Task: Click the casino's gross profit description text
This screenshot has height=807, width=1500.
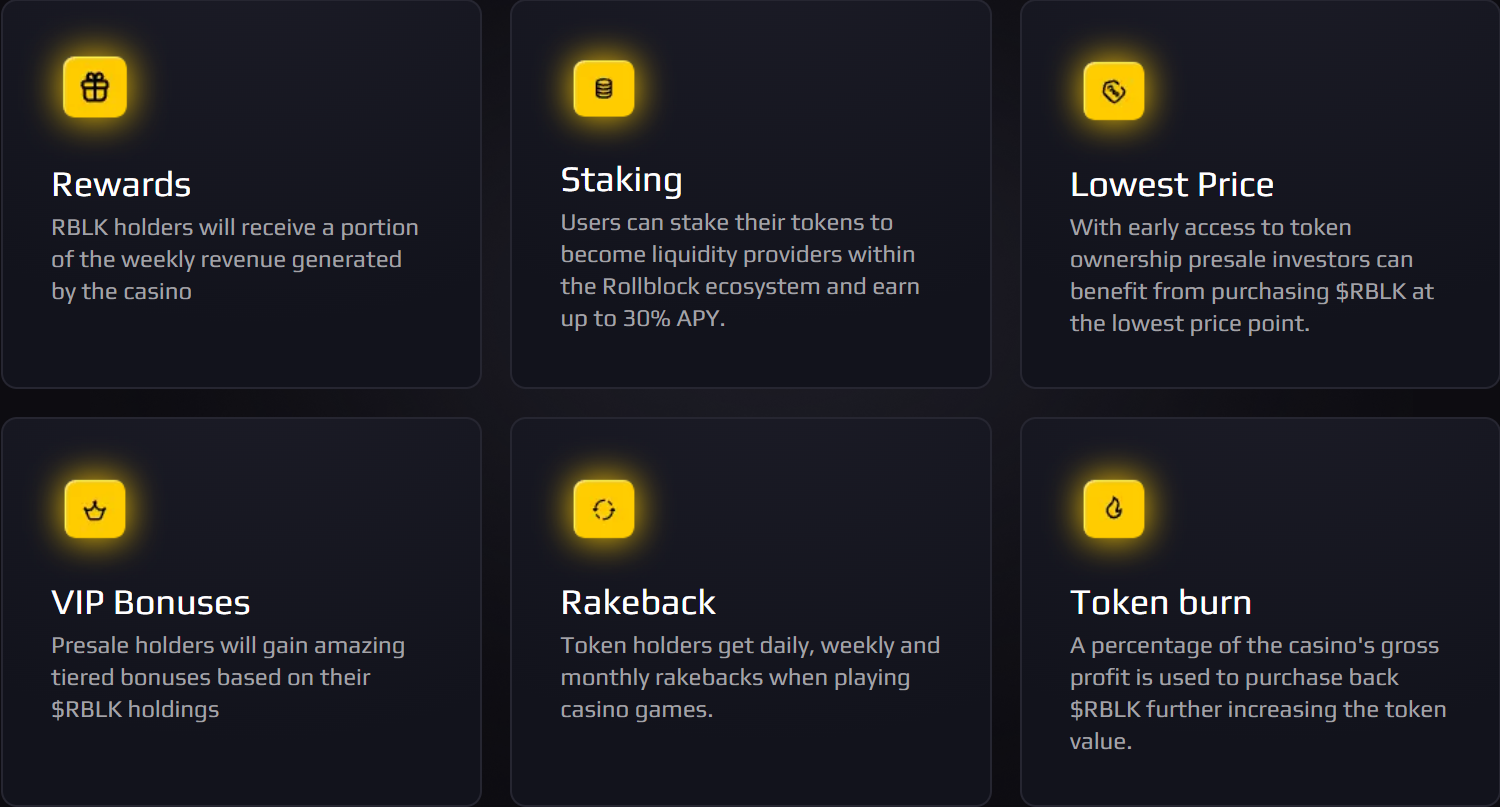Action: pyautogui.click(x=1258, y=693)
